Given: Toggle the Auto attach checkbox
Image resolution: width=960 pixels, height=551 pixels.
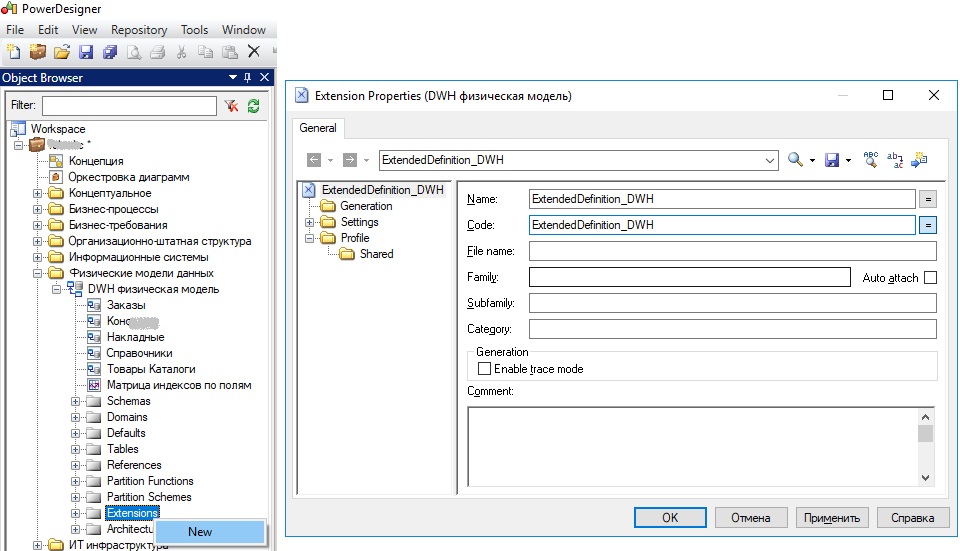Looking at the screenshot, I should click(x=930, y=277).
